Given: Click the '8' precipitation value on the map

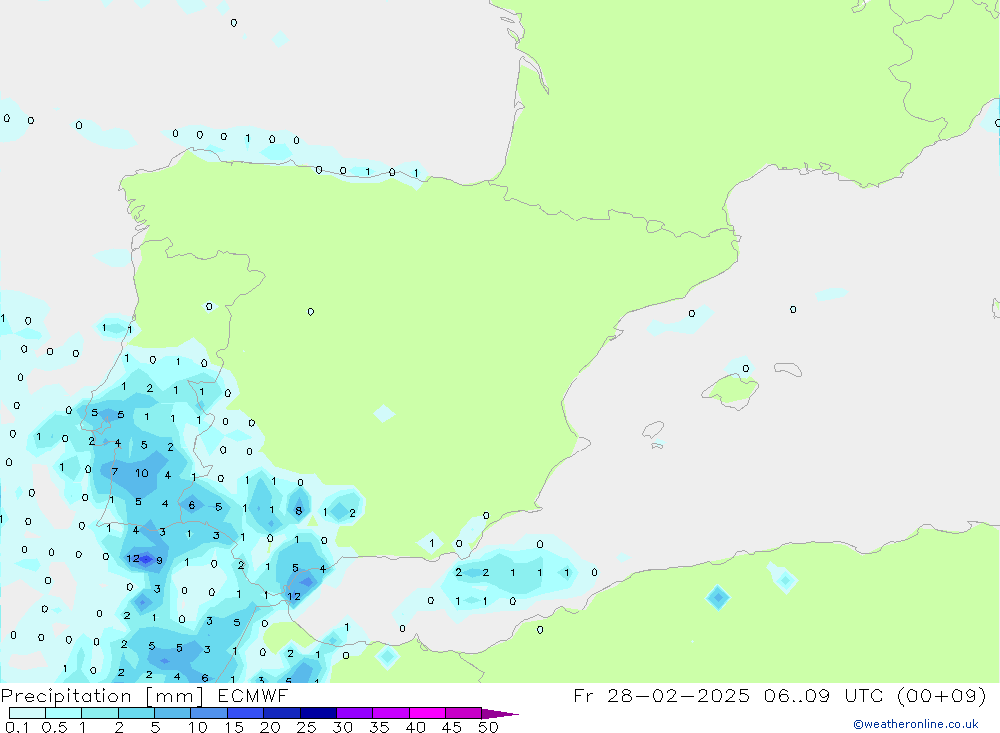Looking at the screenshot, I should click(298, 511).
